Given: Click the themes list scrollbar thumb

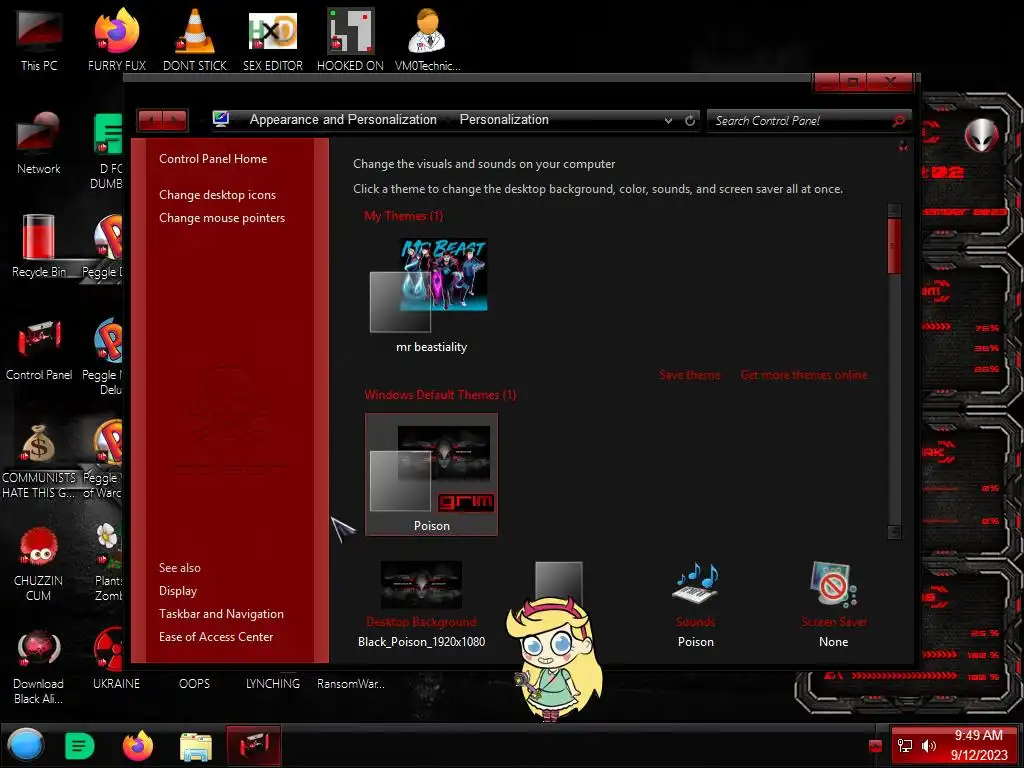Looking at the screenshot, I should click(894, 246).
